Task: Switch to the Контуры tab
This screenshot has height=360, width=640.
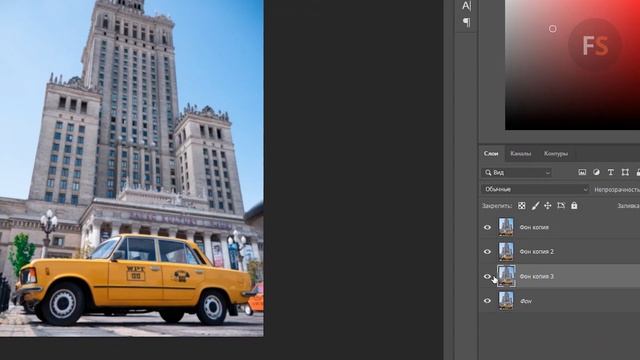Action: click(556, 154)
